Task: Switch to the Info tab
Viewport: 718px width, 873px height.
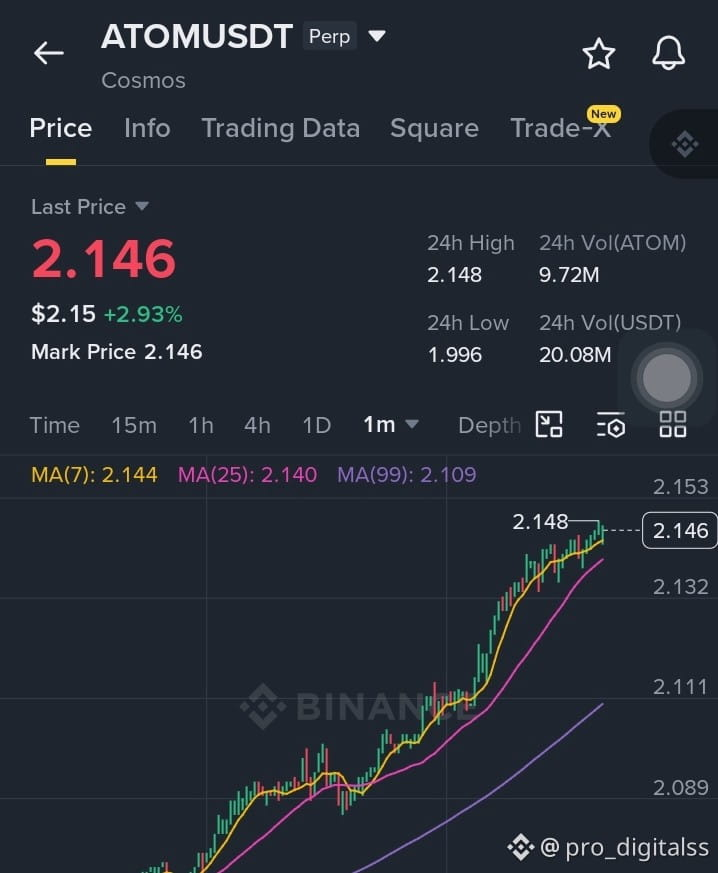Action: point(147,128)
